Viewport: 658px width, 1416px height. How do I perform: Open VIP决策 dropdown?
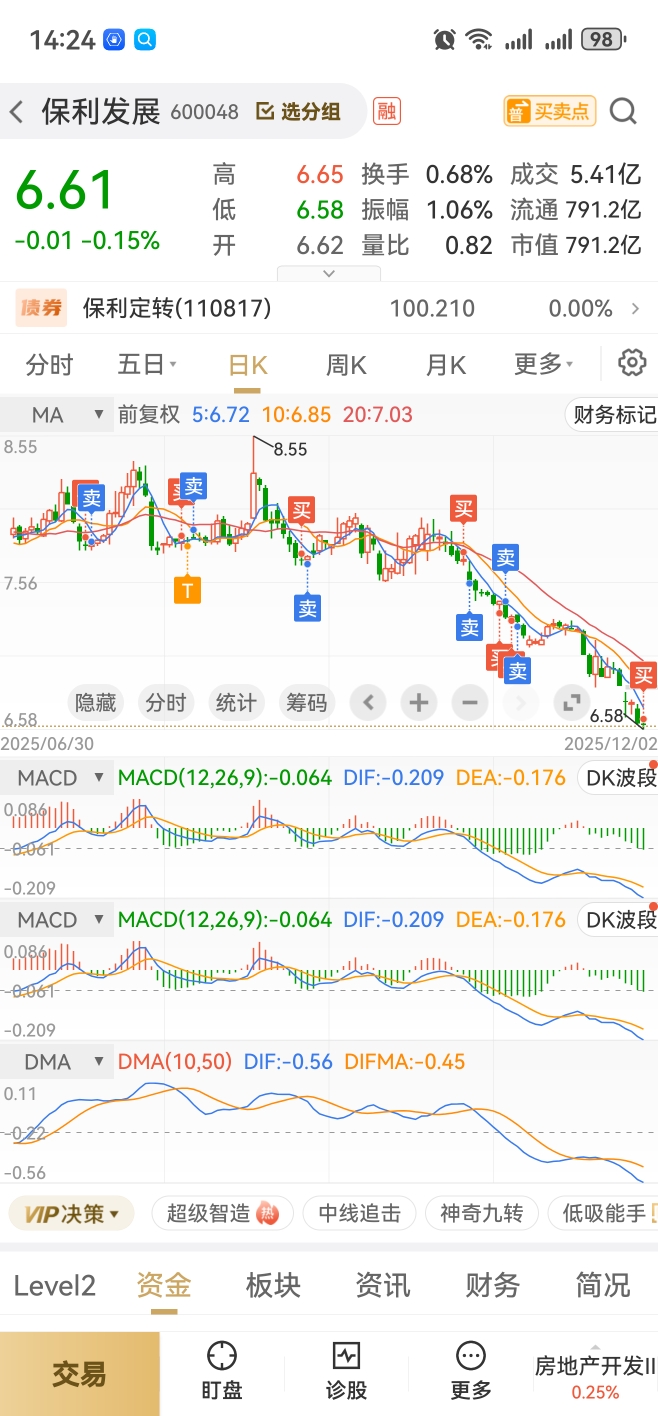pyautogui.click(x=70, y=1214)
